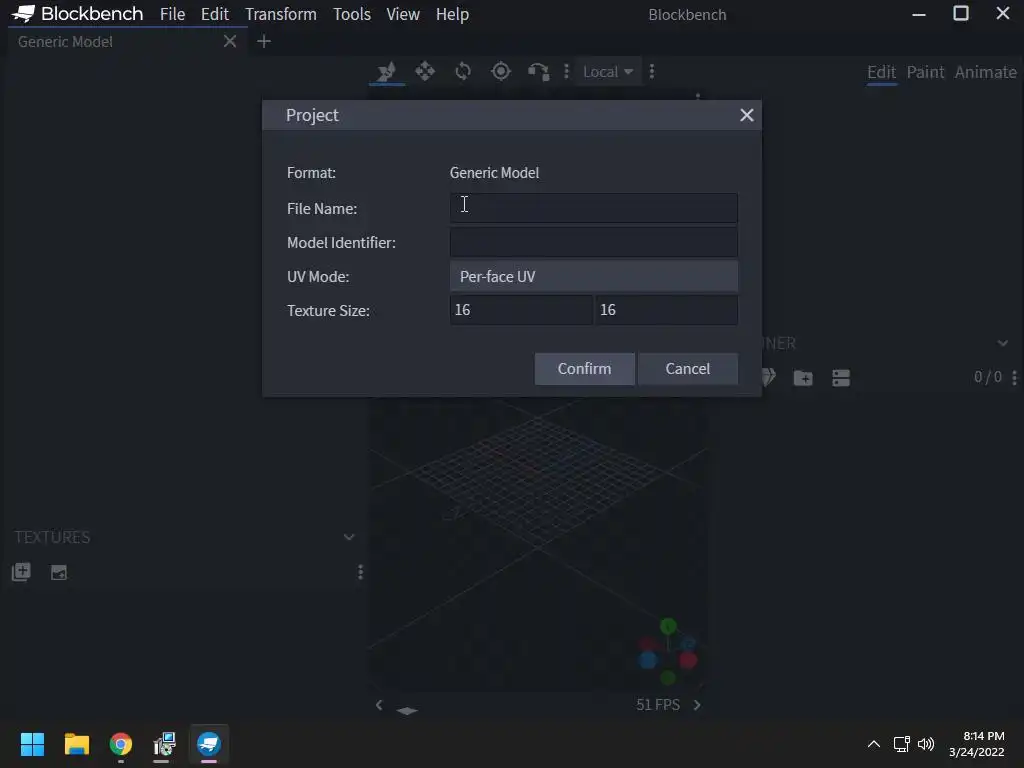Open the Help menu
The width and height of the screenshot is (1024, 768).
pos(453,14)
